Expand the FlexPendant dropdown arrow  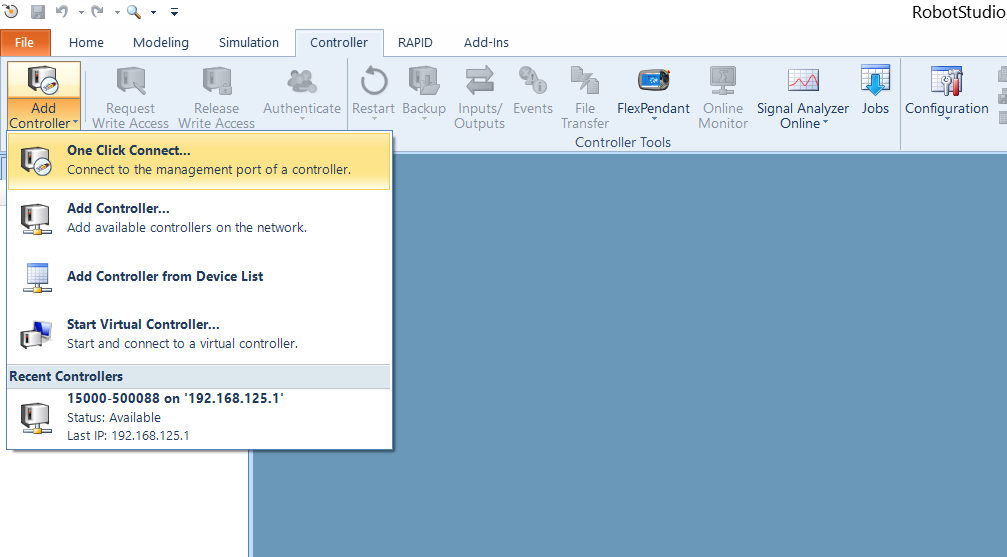coord(654,119)
